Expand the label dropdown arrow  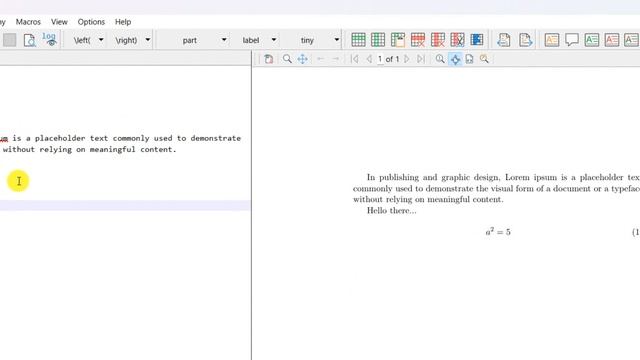[274, 40]
